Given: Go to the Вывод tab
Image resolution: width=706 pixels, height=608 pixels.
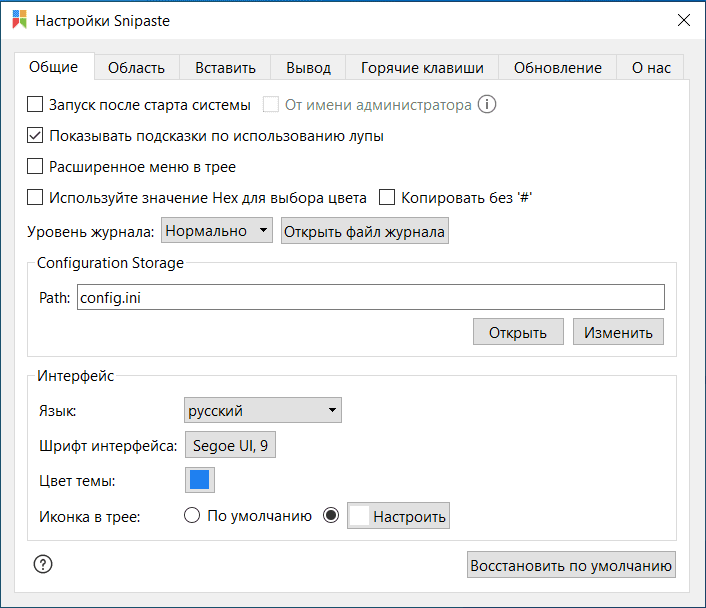Looking at the screenshot, I should coord(308,68).
